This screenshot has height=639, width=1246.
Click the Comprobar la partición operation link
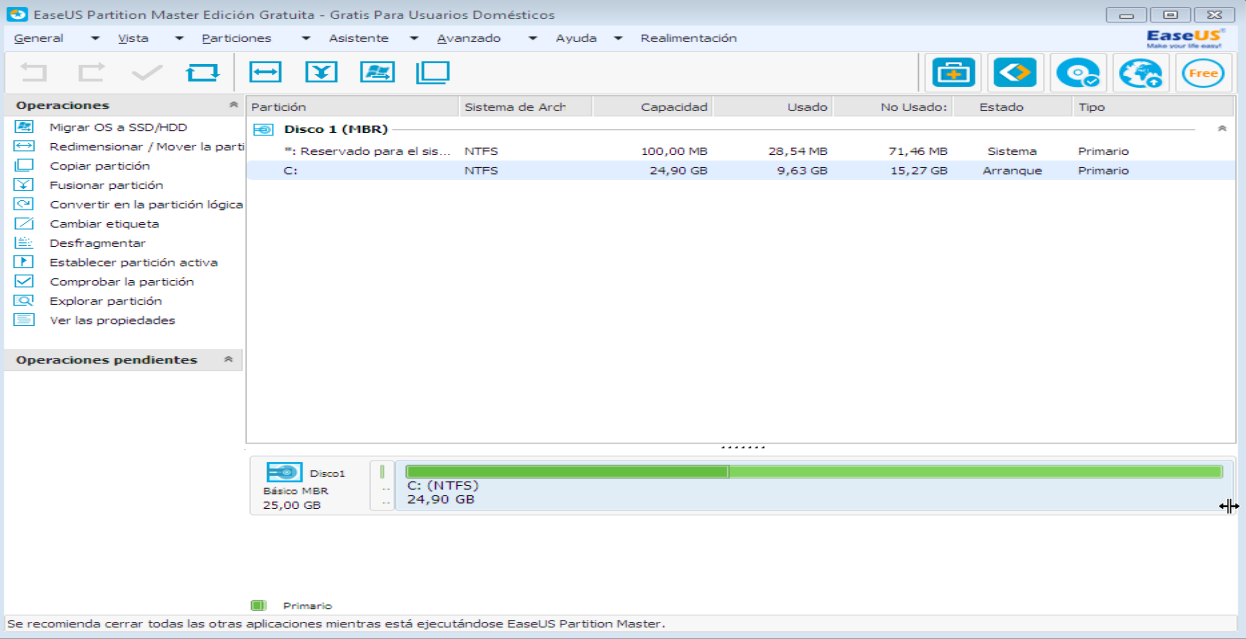122,282
